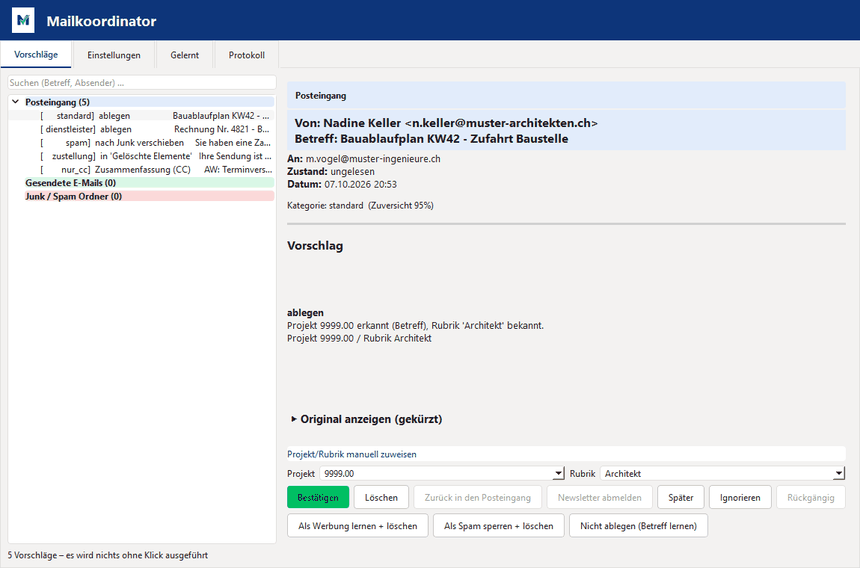Open the Einstellungen tab
This screenshot has width=860, height=568.
(x=114, y=55)
